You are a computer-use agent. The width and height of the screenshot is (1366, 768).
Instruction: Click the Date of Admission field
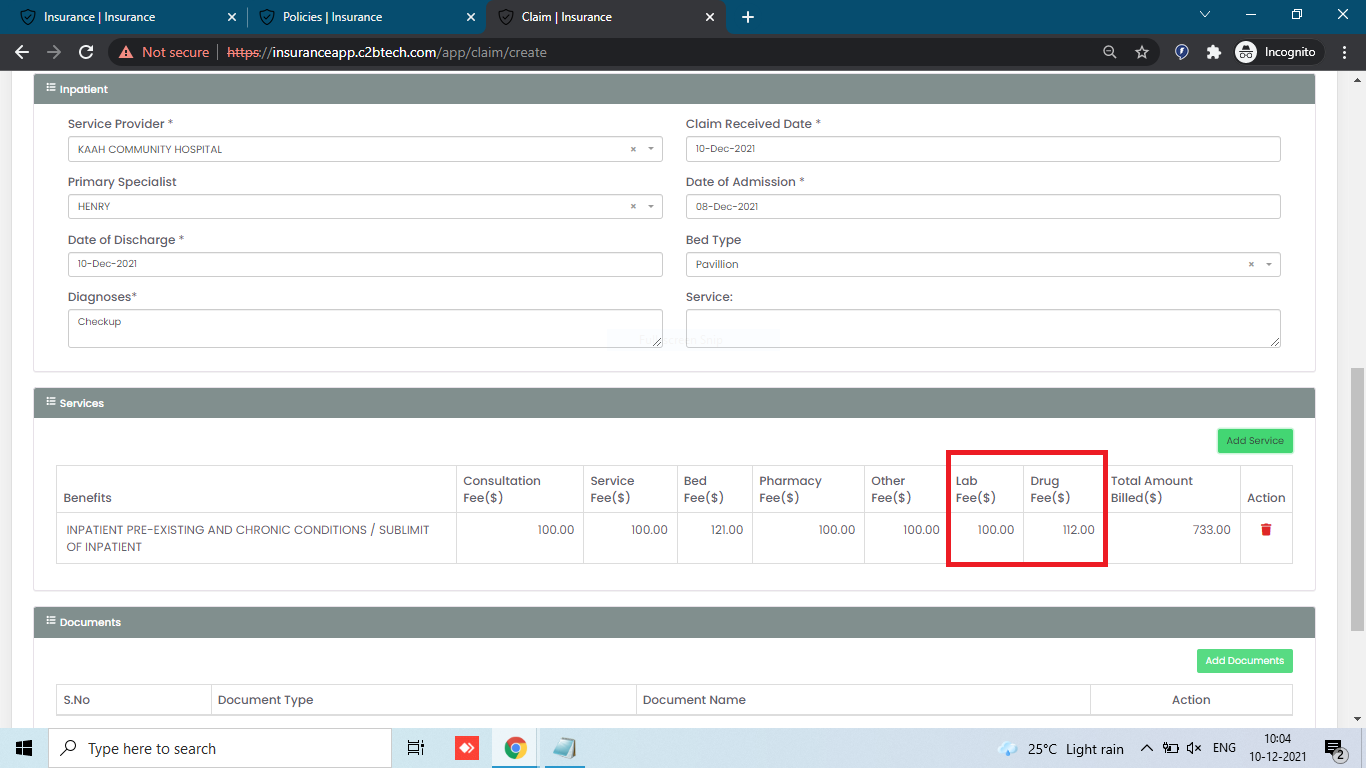pos(983,207)
